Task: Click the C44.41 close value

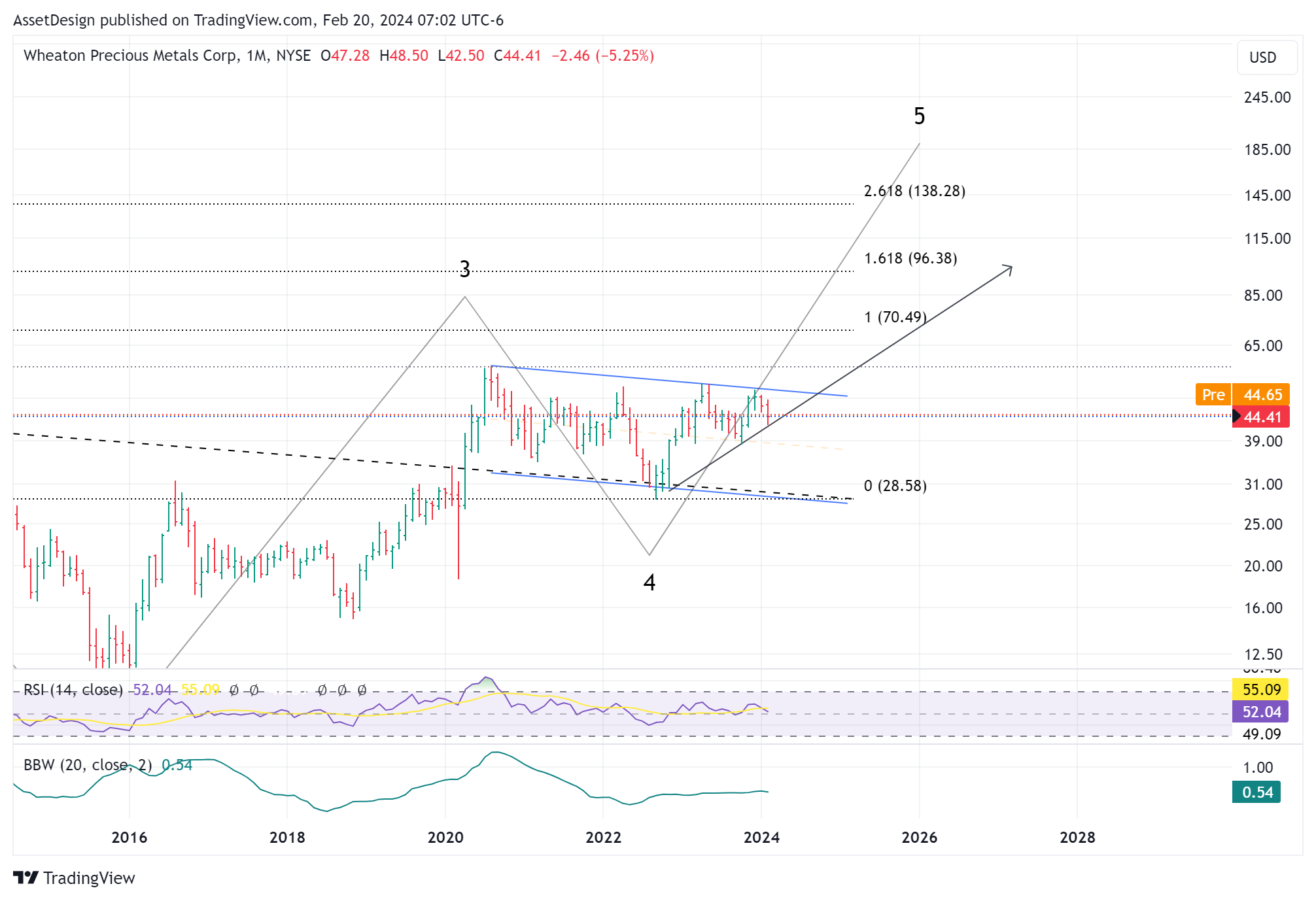Action: click(x=517, y=56)
